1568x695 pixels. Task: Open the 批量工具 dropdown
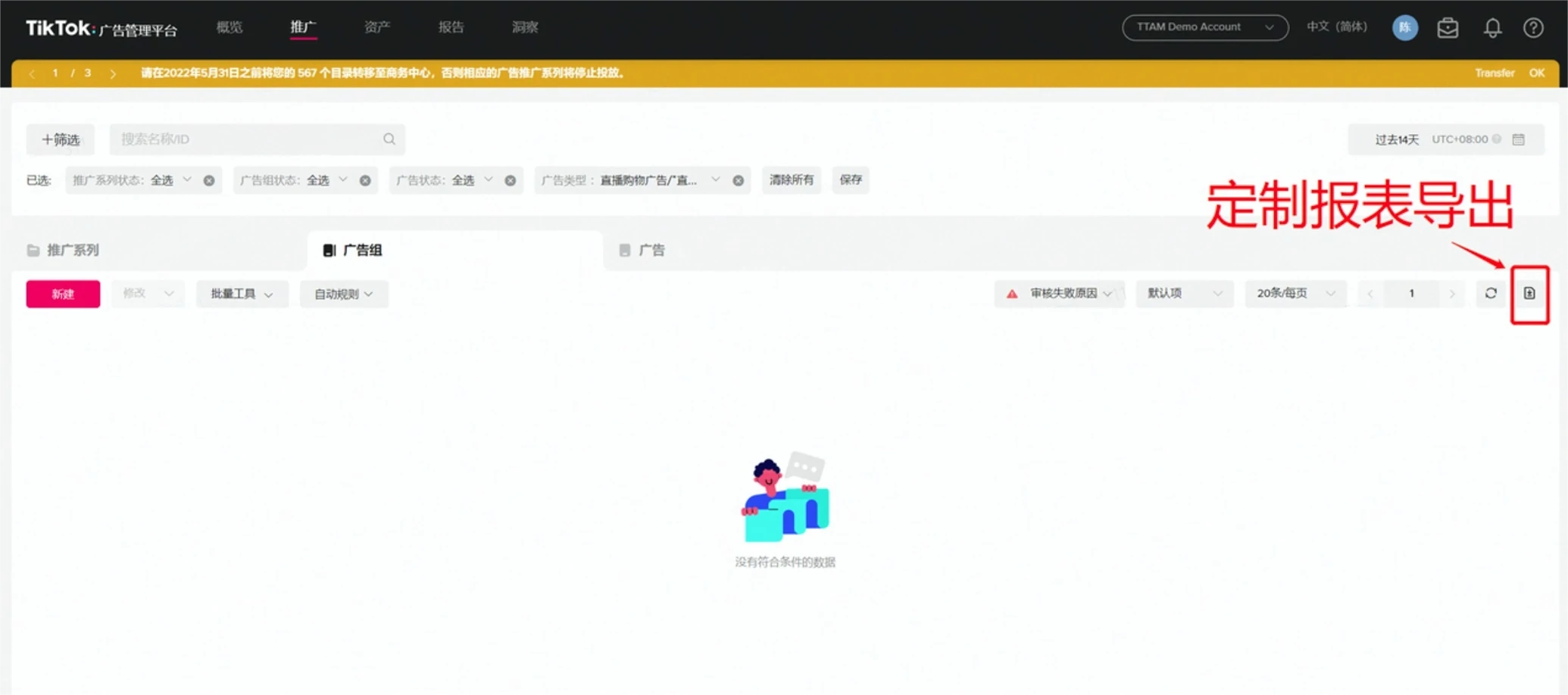(242, 294)
